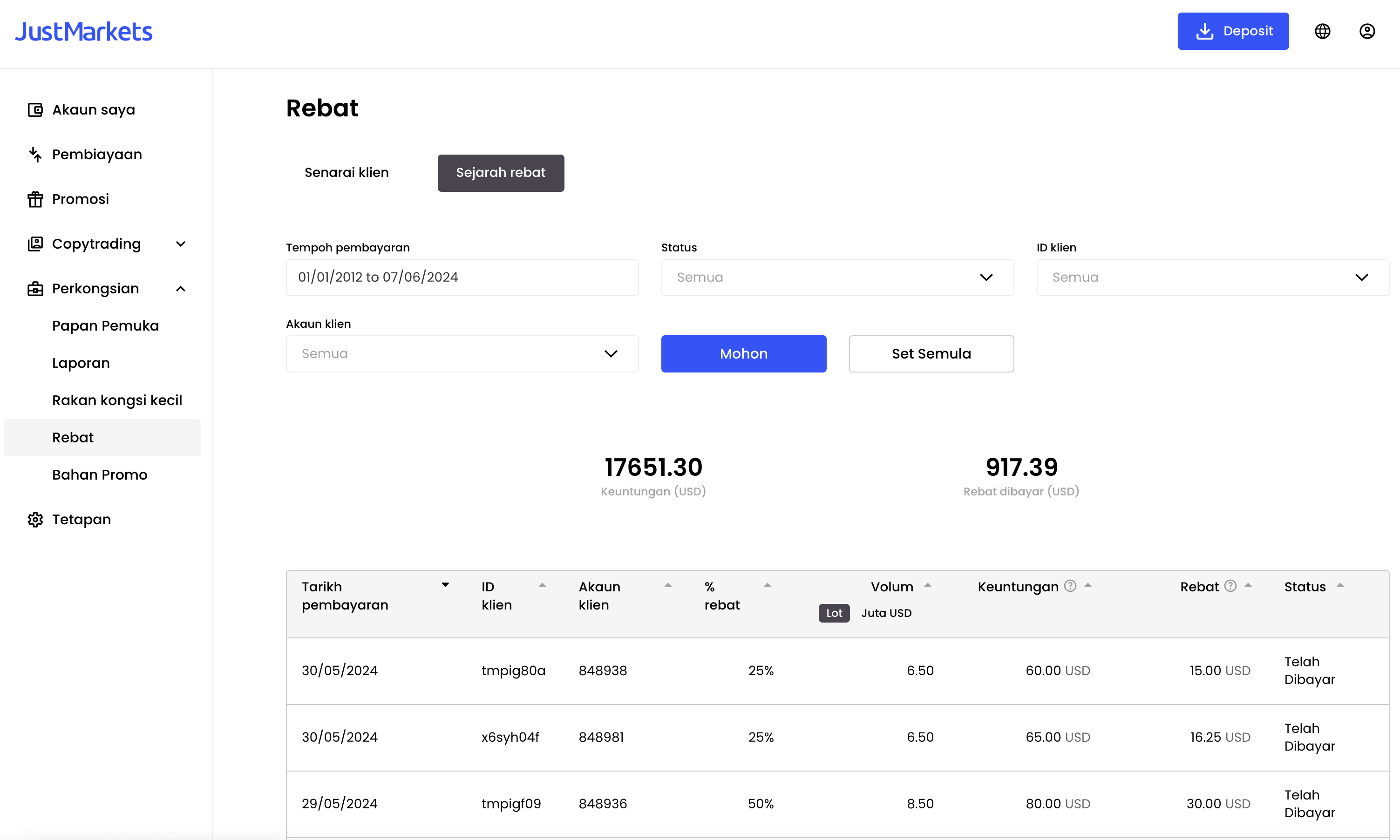
Task: Click client ID tmpigf09 cell
Action: click(x=511, y=804)
